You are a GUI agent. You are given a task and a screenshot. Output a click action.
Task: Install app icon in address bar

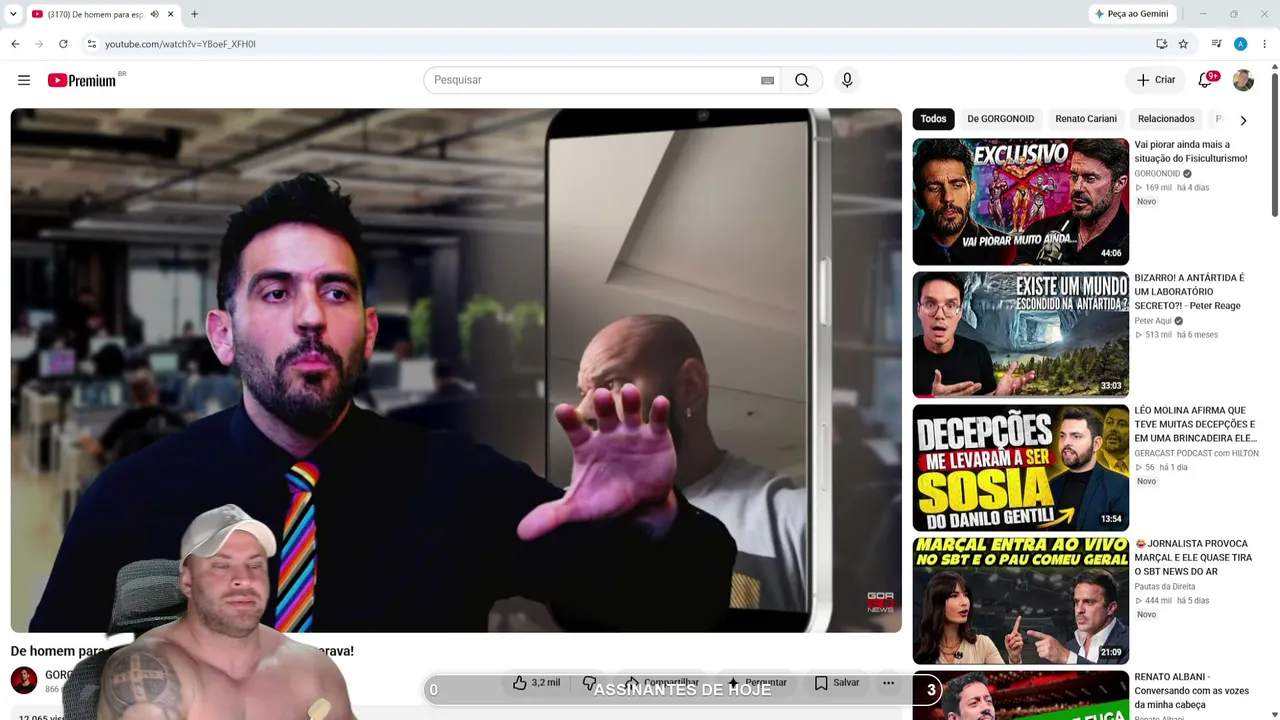click(1161, 44)
